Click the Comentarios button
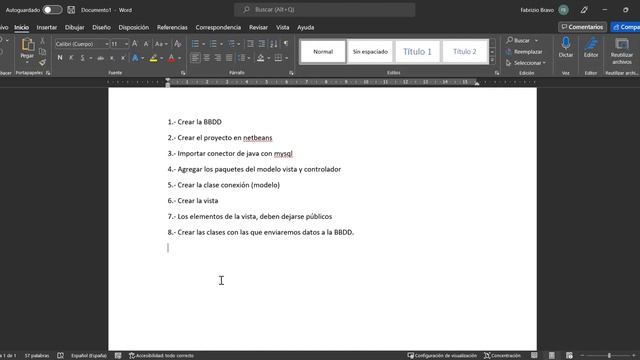The width and height of the screenshot is (640, 360). (582, 27)
